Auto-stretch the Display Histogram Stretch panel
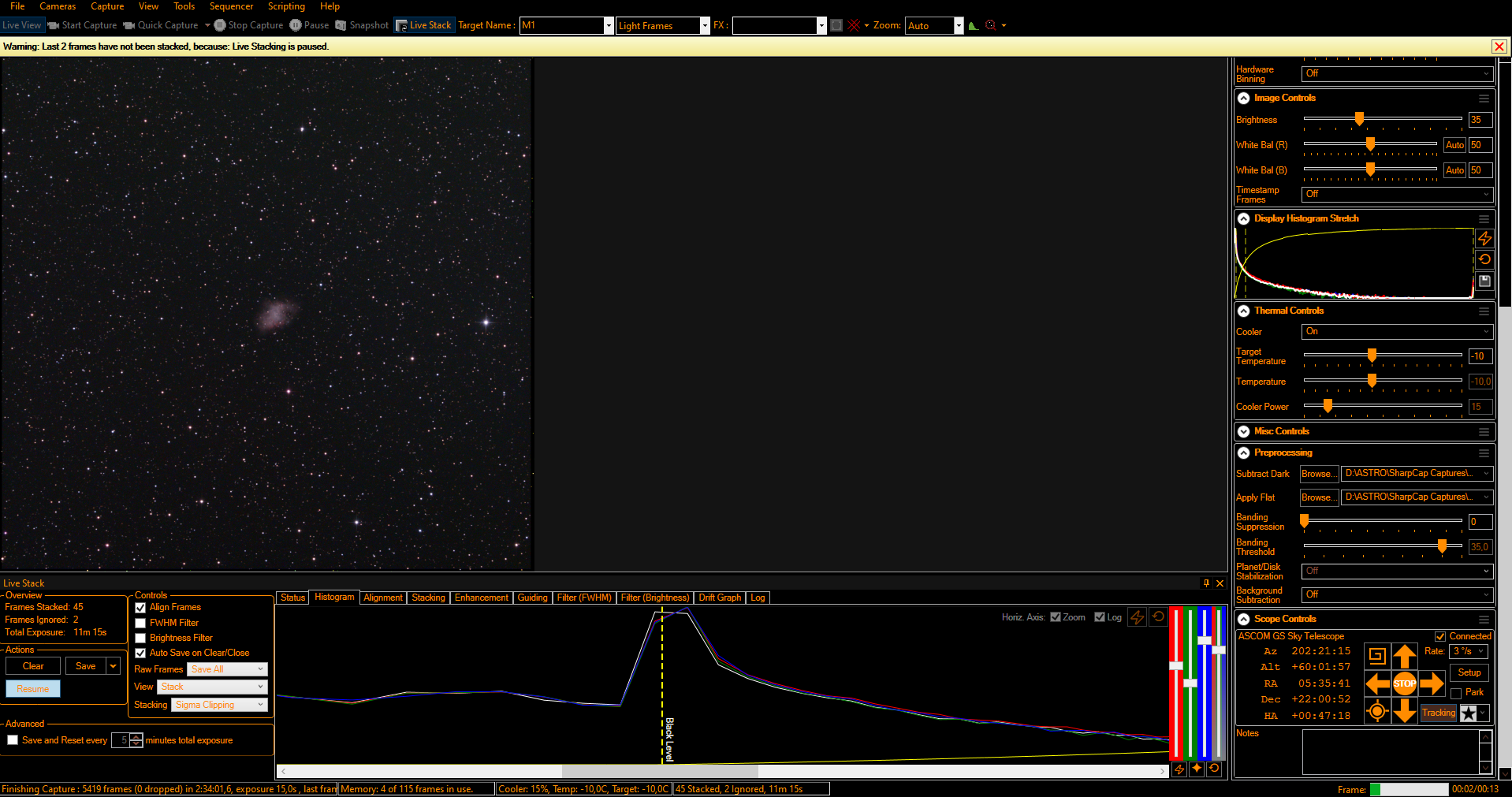Viewport: 1512px width, 797px height. (x=1484, y=238)
